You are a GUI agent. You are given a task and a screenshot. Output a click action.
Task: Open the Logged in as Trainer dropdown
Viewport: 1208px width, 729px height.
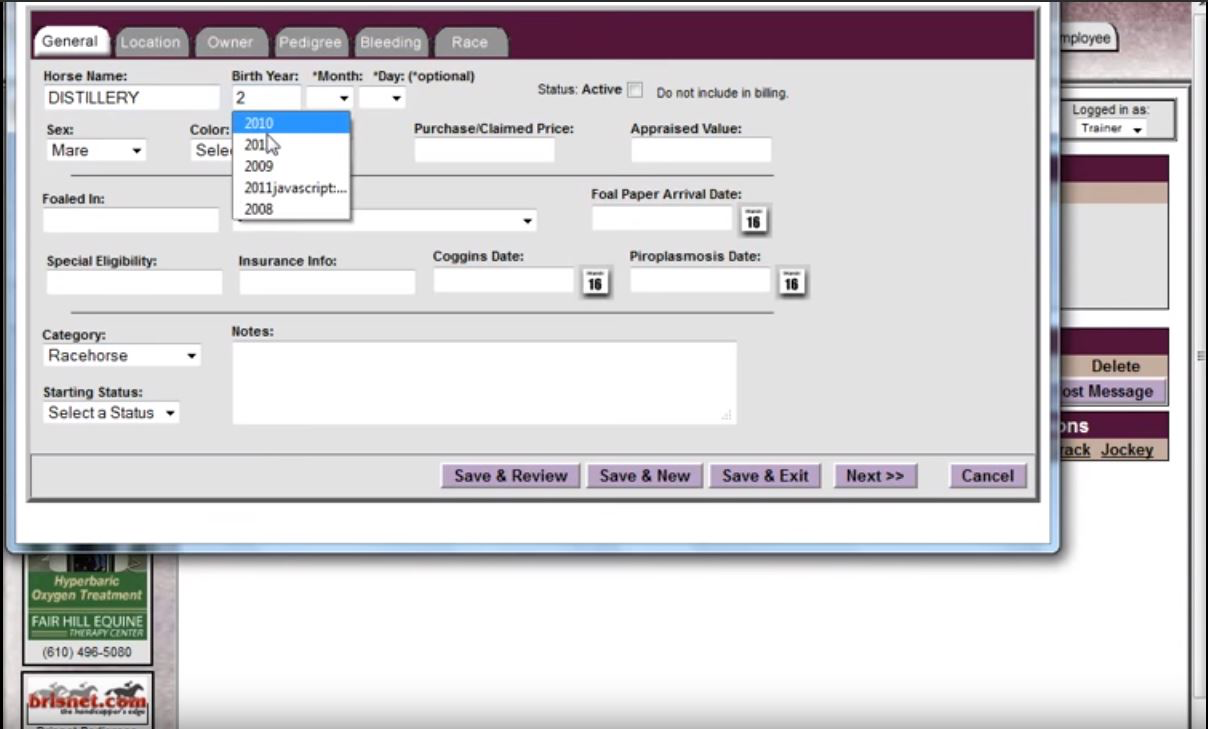[1110, 129]
